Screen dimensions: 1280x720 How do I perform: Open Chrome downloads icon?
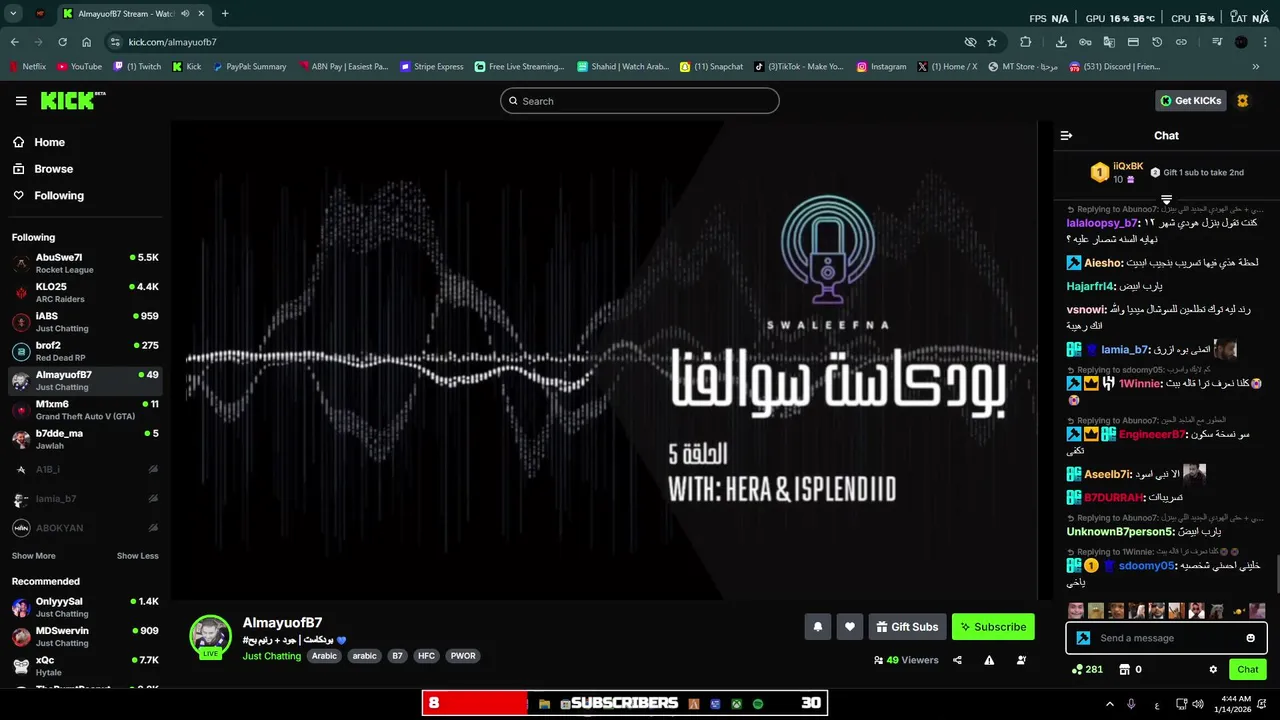(x=1061, y=42)
